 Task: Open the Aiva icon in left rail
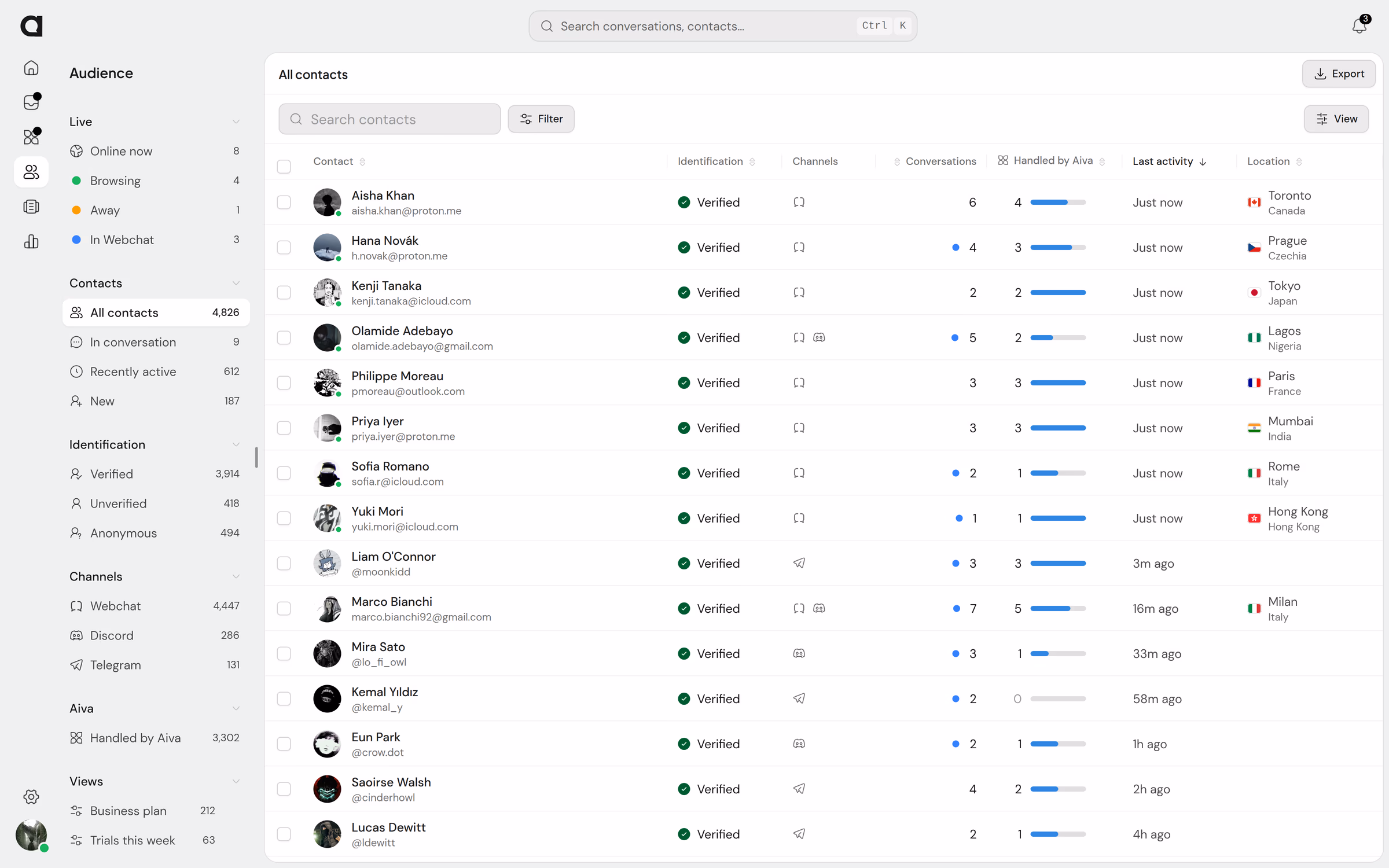click(x=31, y=137)
